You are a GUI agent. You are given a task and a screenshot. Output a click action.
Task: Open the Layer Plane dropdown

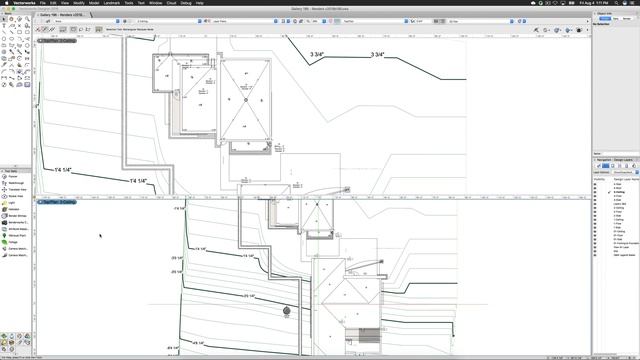pyautogui.click(x=244, y=21)
